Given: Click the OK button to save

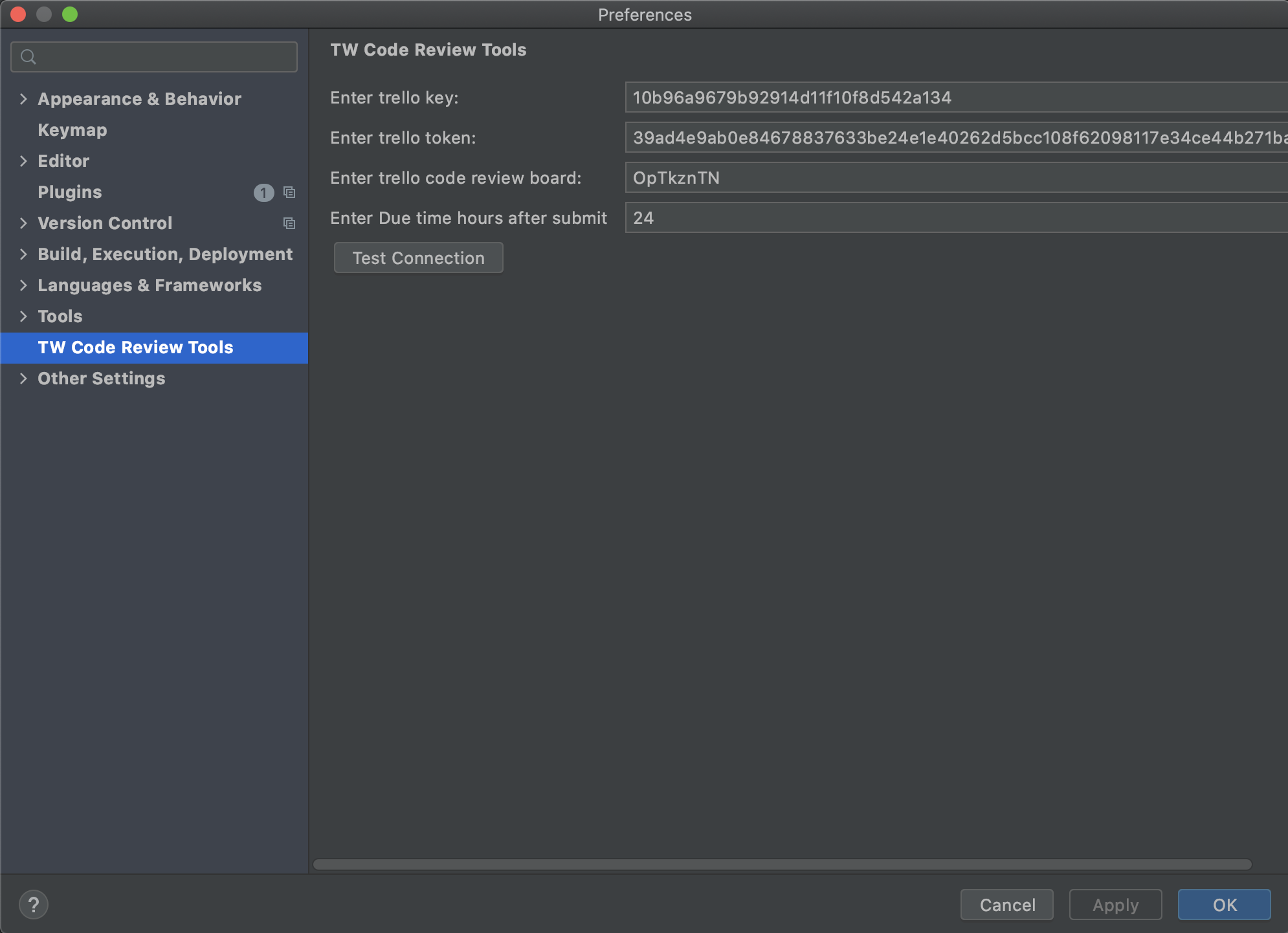Looking at the screenshot, I should (1224, 904).
